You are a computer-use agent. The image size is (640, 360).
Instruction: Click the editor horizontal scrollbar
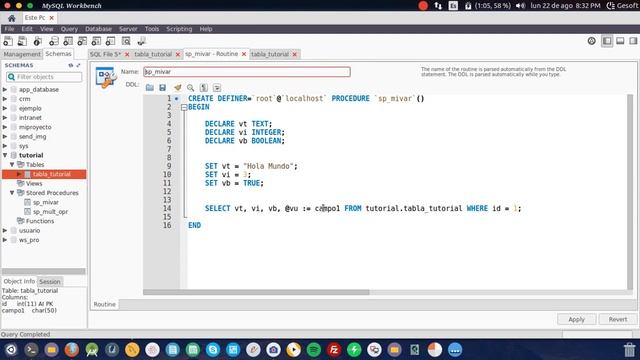tap(256, 292)
